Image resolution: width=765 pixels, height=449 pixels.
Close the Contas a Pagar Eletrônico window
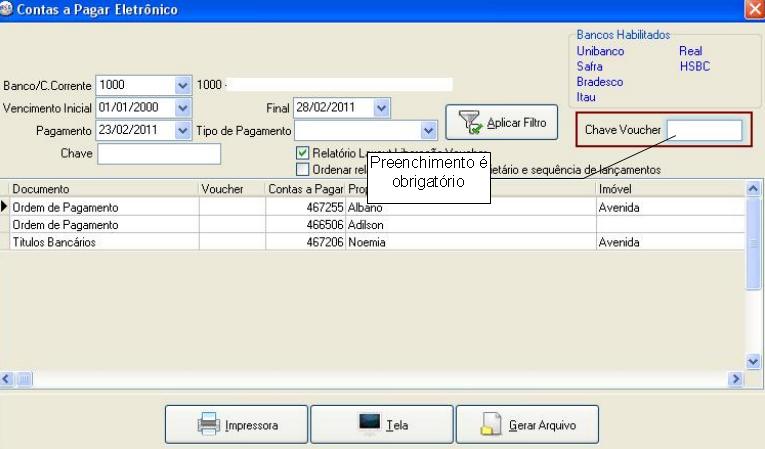[754, 9]
